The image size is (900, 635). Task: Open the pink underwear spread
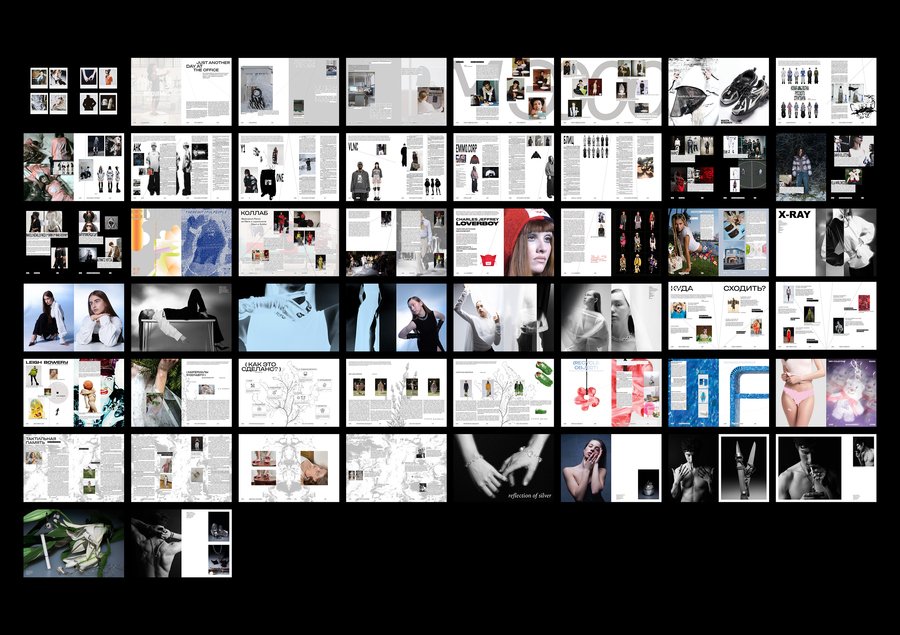click(827, 393)
